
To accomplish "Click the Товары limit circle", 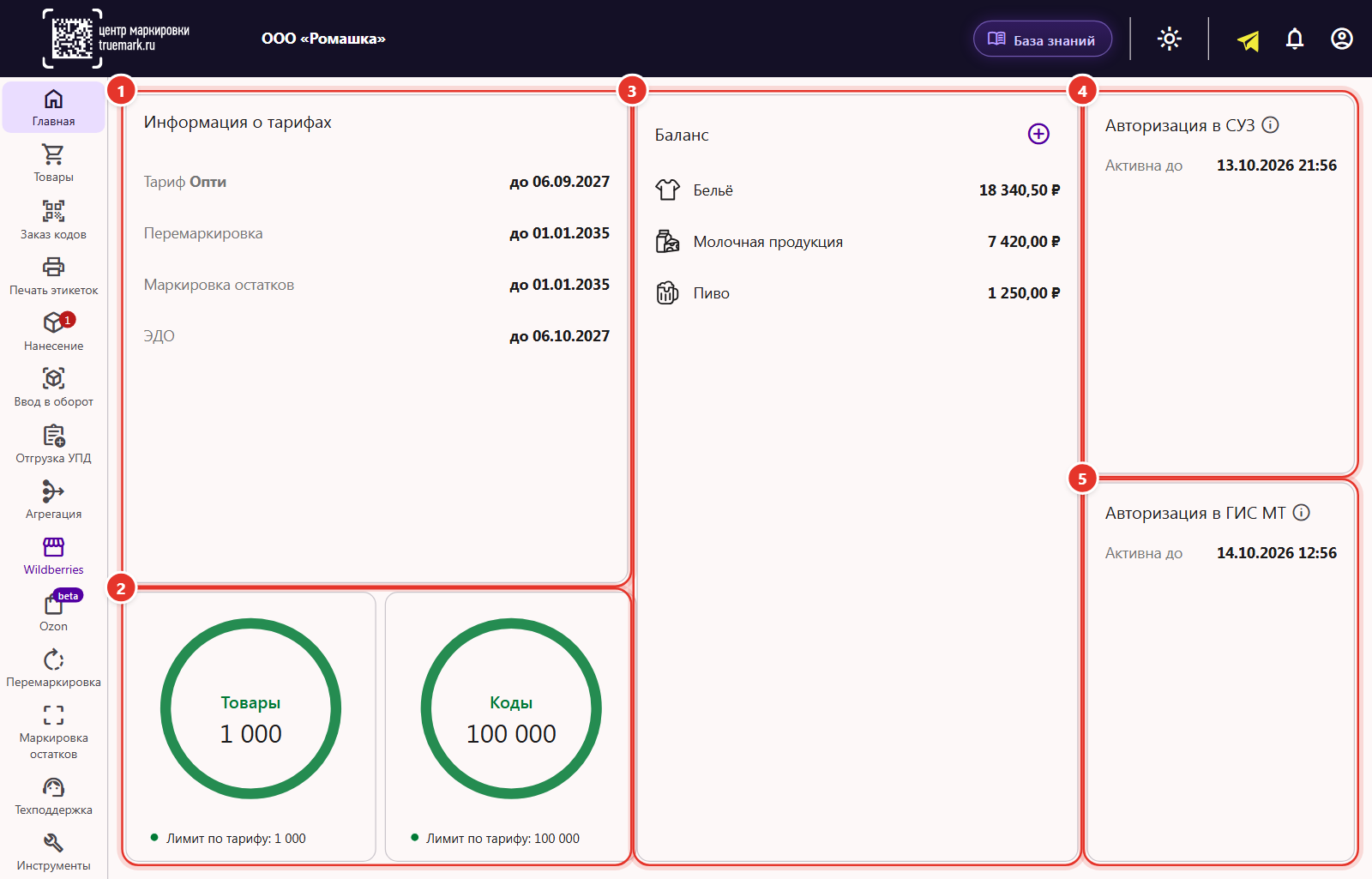I will [250, 708].
